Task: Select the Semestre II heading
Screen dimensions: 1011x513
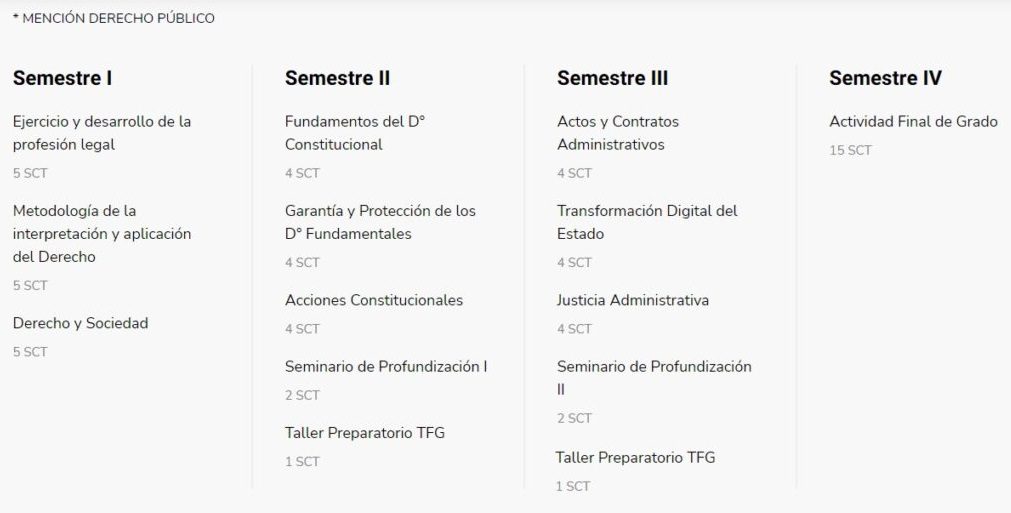Action: coord(337,78)
